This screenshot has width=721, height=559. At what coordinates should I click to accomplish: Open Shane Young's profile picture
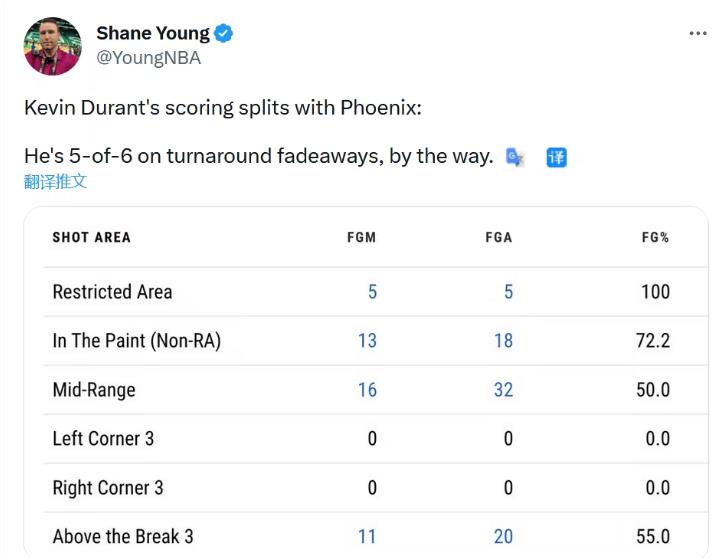click(x=53, y=46)
